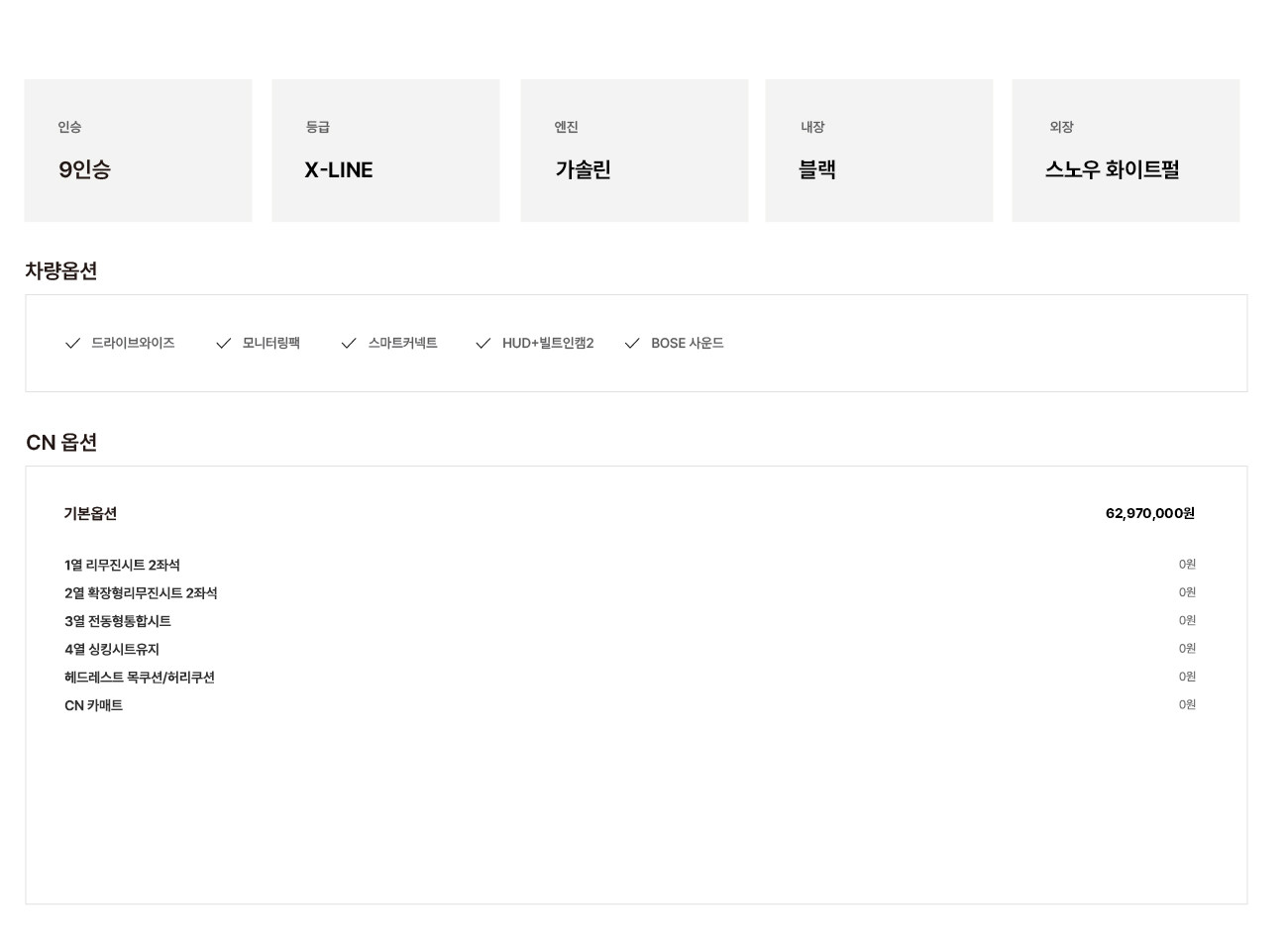Image resolution: width=1288 pixels, height=945 pixels.
Task: Click the 기본옵션 price 62,970,000원
Action: (1150, 513)
